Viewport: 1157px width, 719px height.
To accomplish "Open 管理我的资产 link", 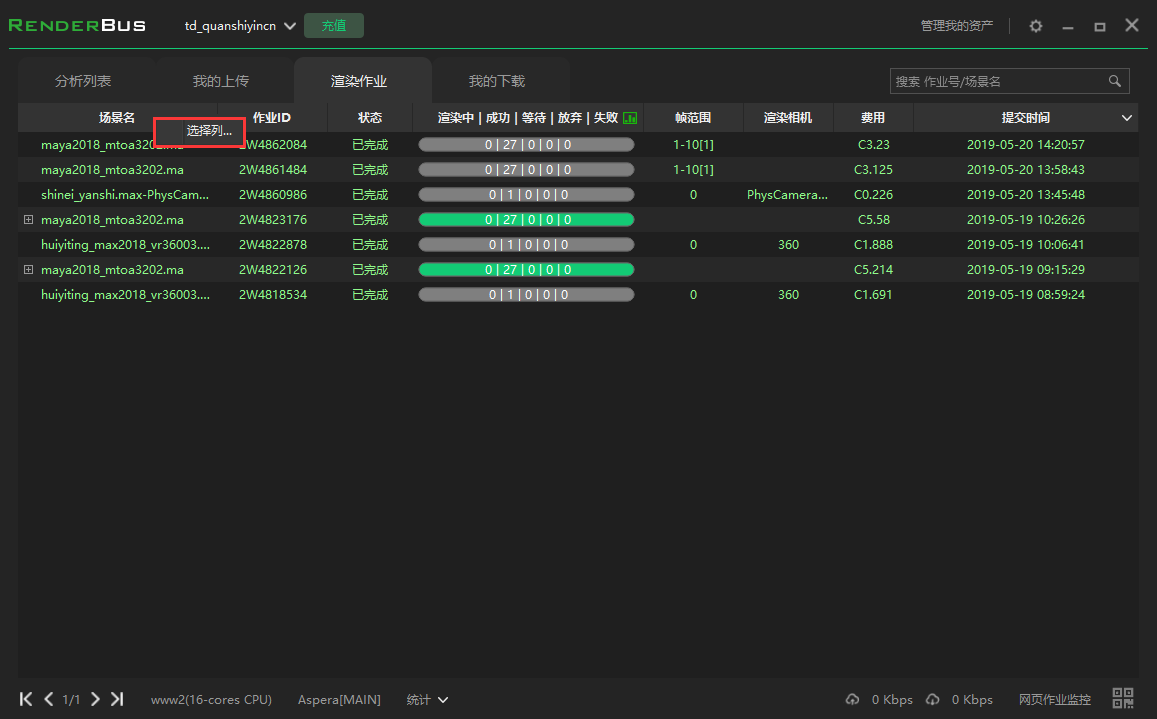I will tap(956, 26).
